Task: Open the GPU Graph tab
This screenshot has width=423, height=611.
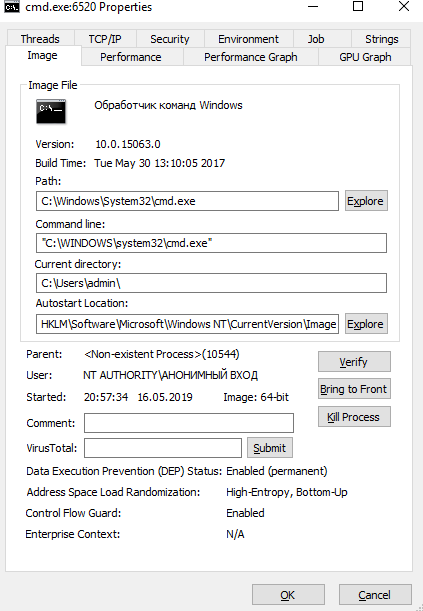Action: coord(365,57)
